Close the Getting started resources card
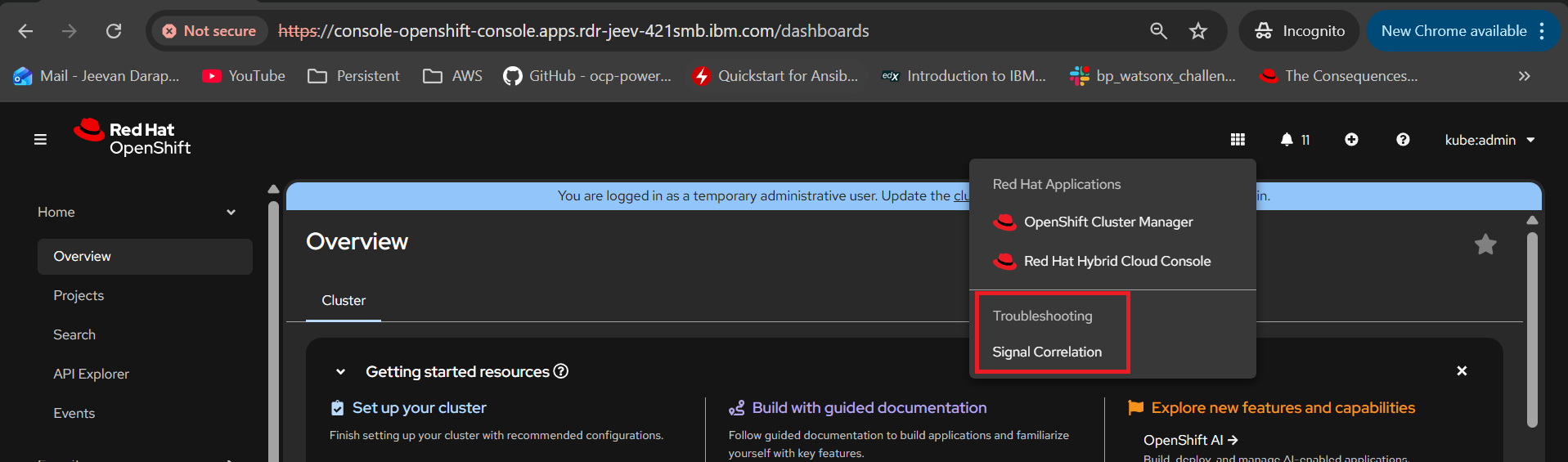The width and height of the screenshot is (1568, 462). point(1462,371)
